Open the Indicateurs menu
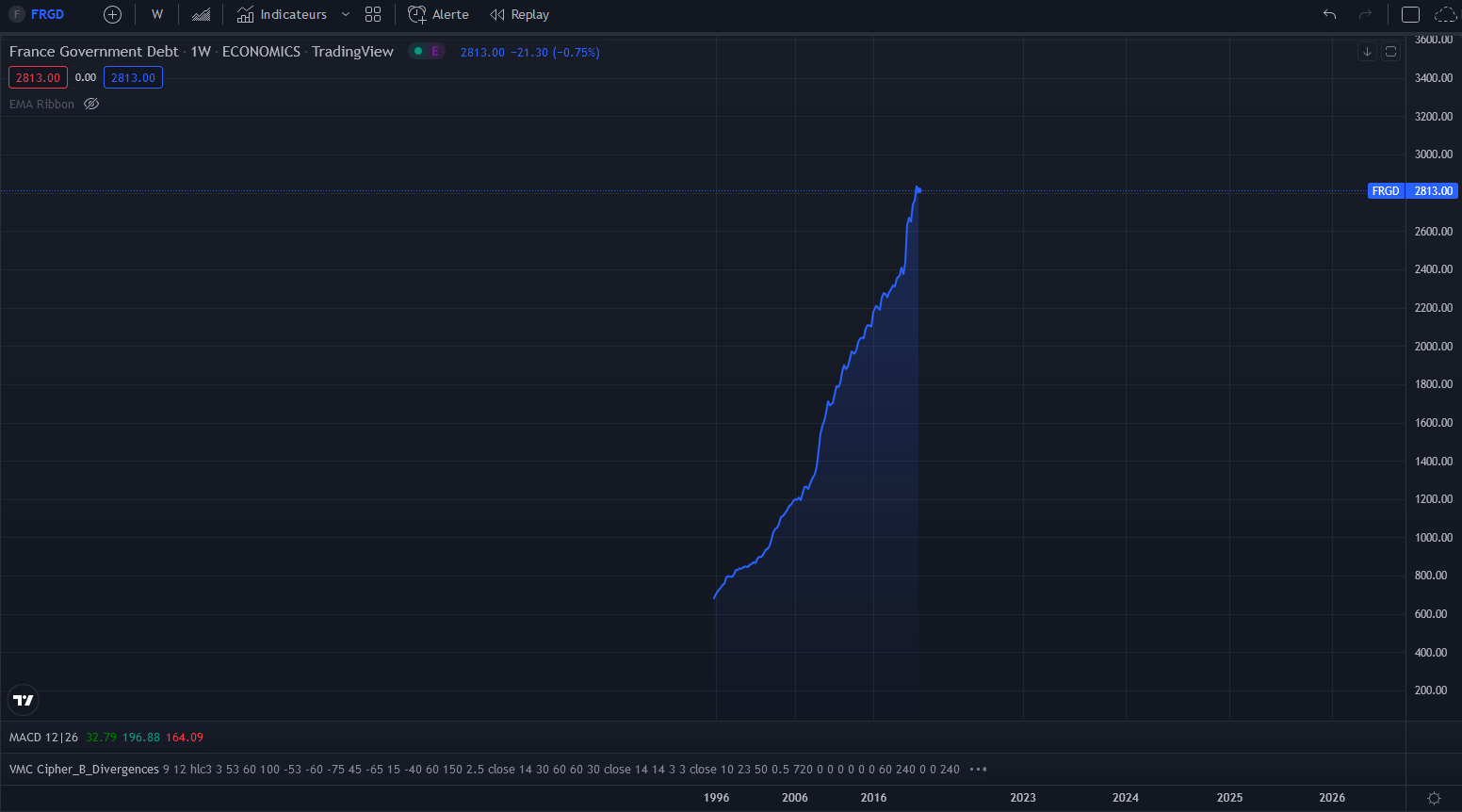This screenshot has height=812, width=1462. coord(283,14)
